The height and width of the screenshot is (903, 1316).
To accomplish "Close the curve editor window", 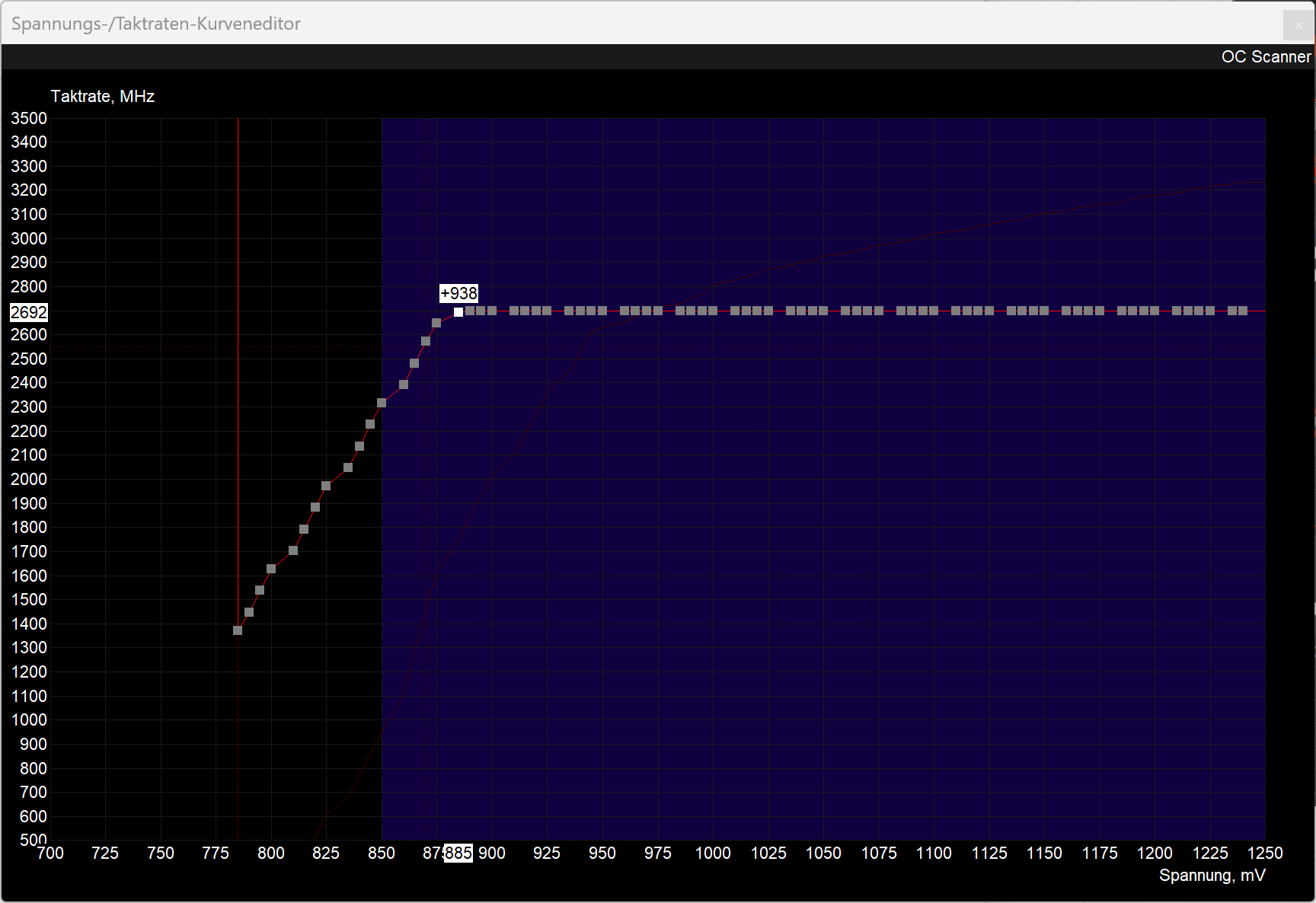I will pyautogui.click(x=1298, y=25).
